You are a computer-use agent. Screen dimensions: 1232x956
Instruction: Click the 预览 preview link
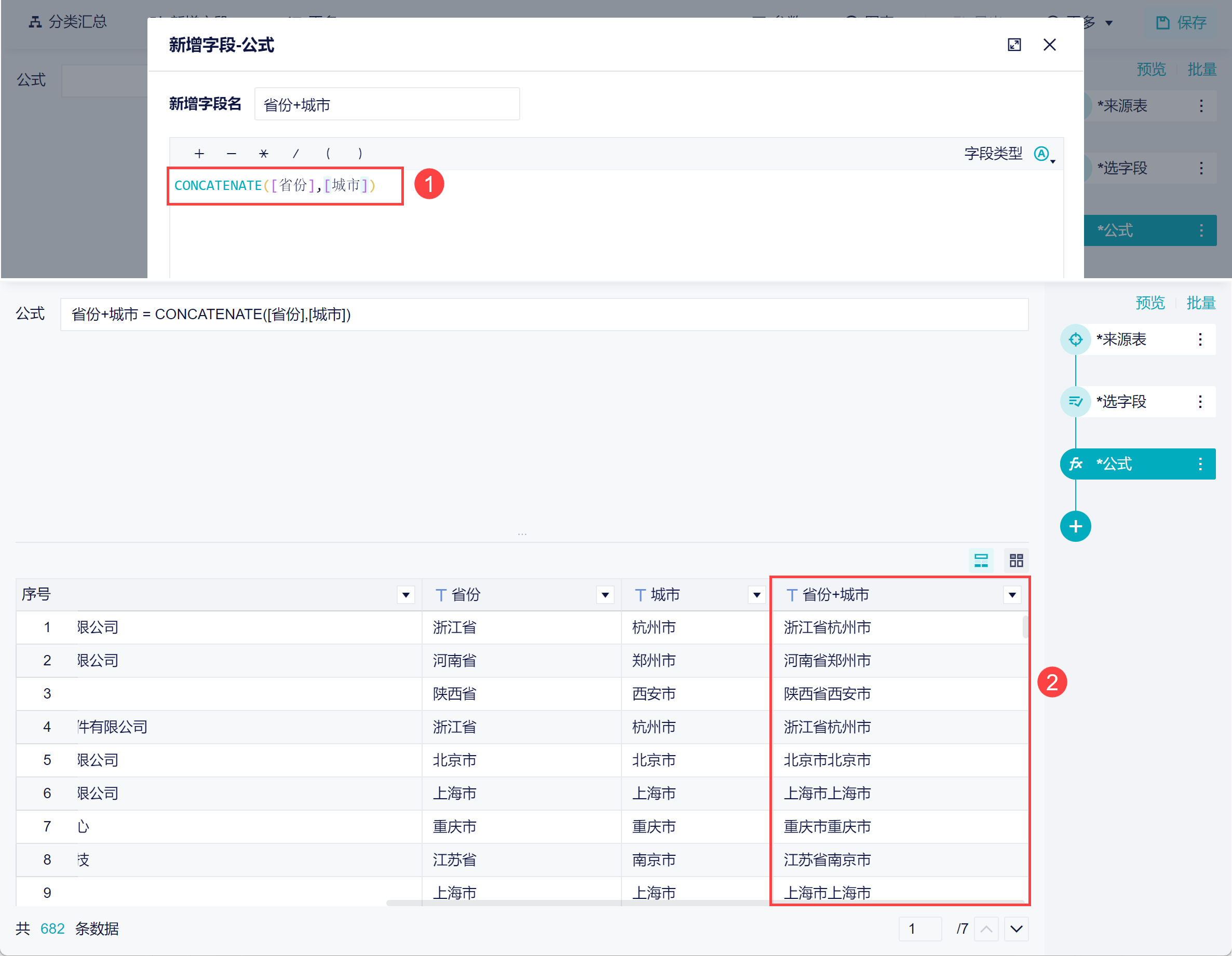tap(1149, 303)
